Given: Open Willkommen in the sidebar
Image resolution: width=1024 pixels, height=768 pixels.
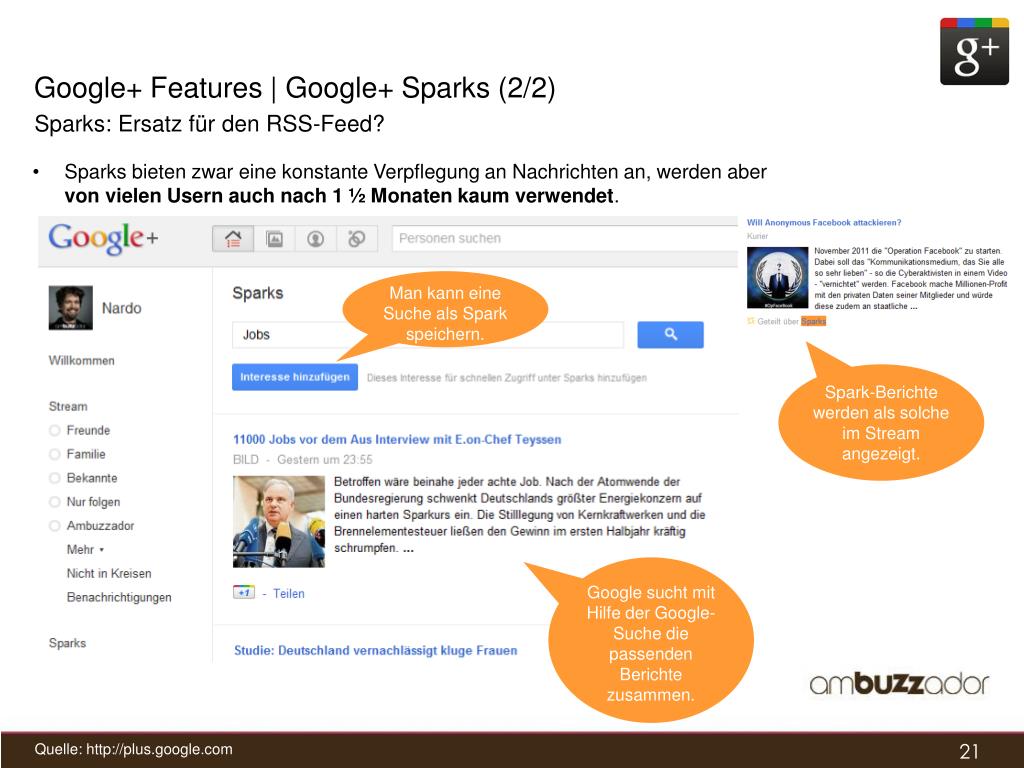Looking at the screenshot, I should [82, 360].
